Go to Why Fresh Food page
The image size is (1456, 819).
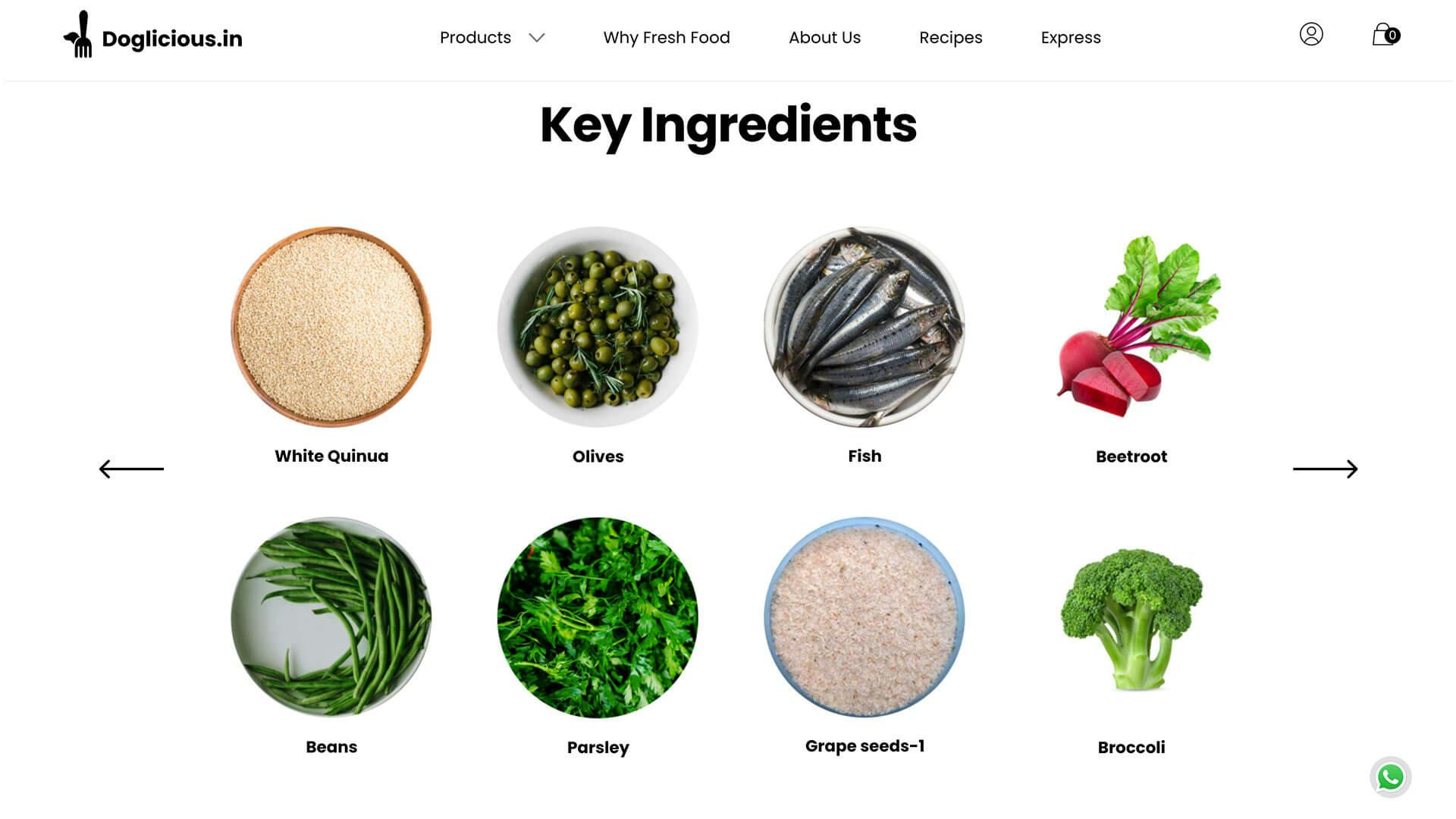667,38
